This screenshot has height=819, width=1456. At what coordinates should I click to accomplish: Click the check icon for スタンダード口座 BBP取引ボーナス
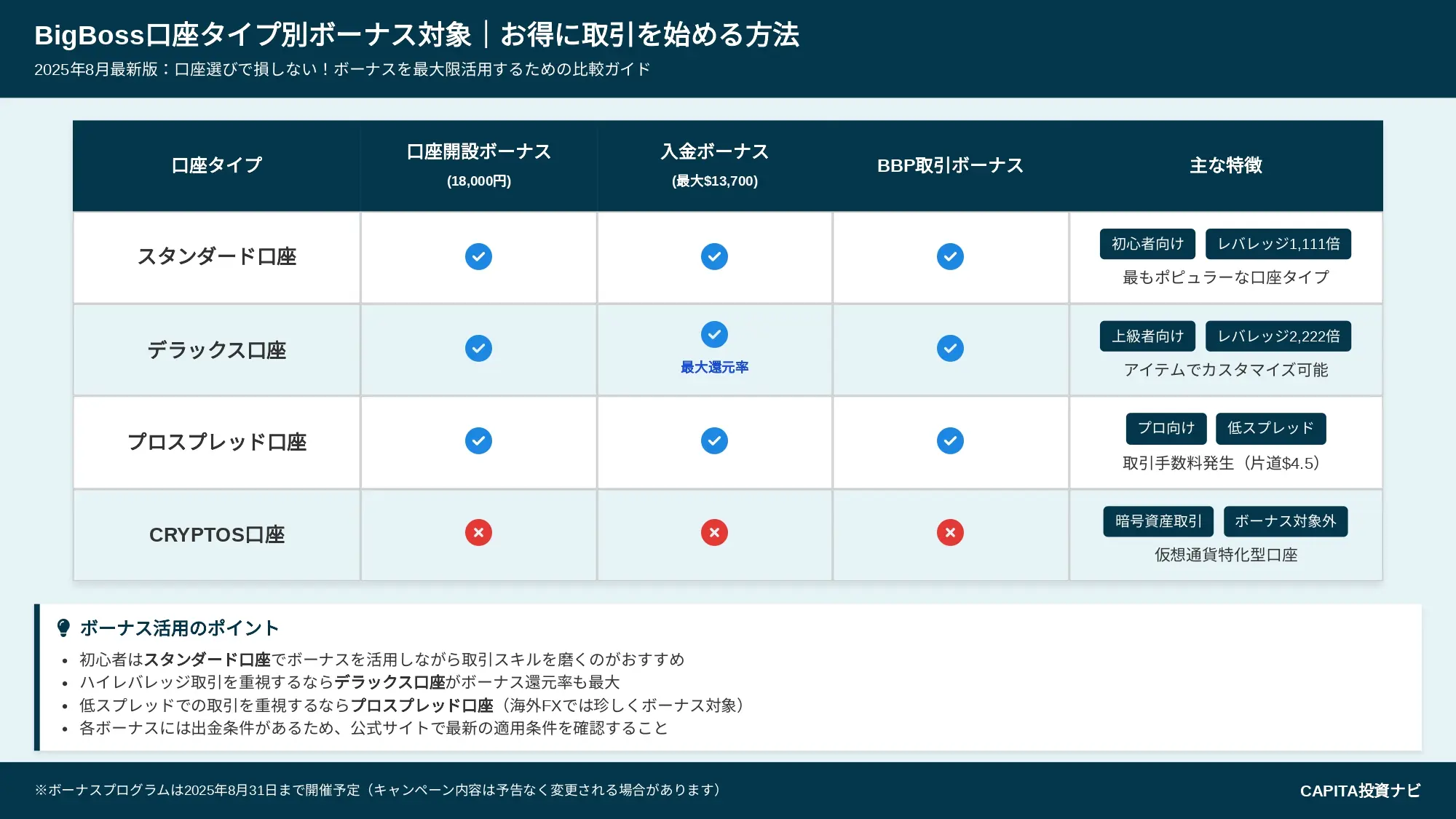click(x=950, y=256)
